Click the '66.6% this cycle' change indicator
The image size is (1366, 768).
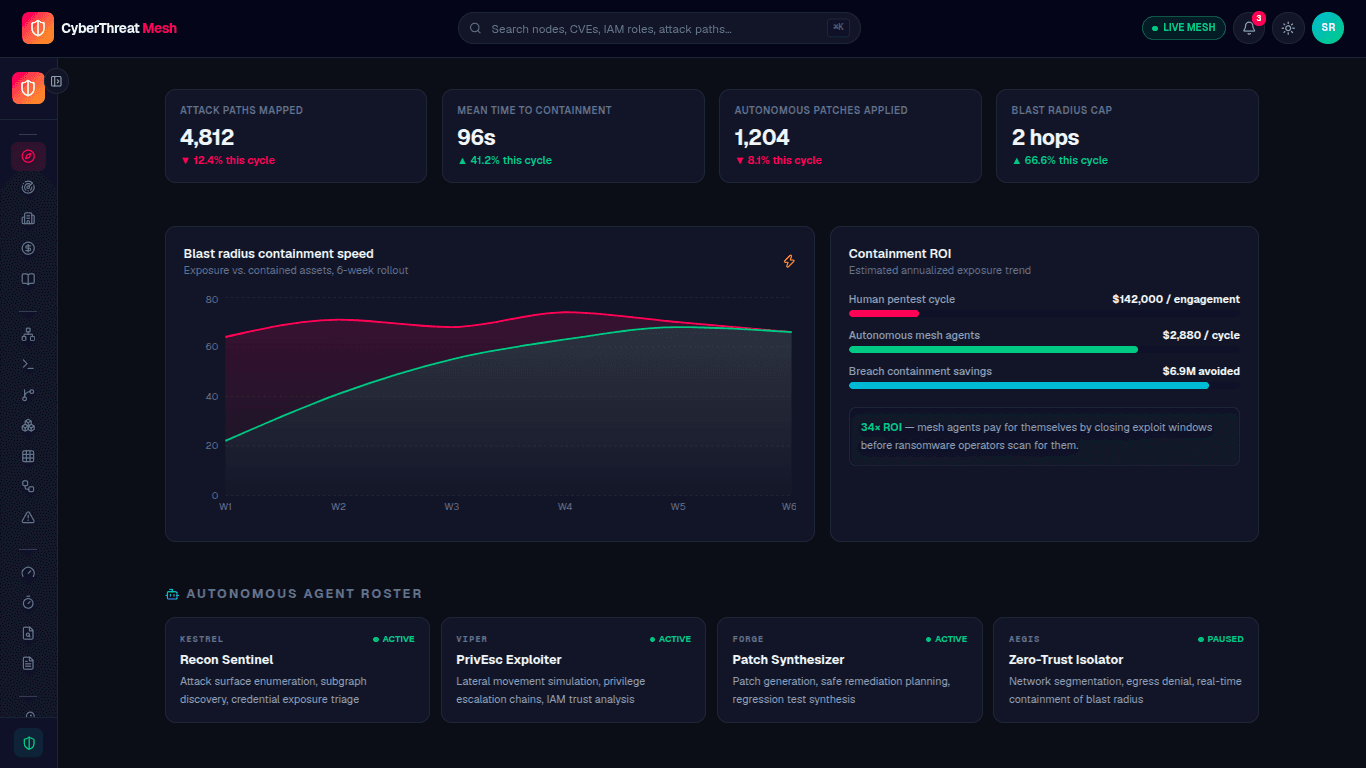pos(1060,160)
